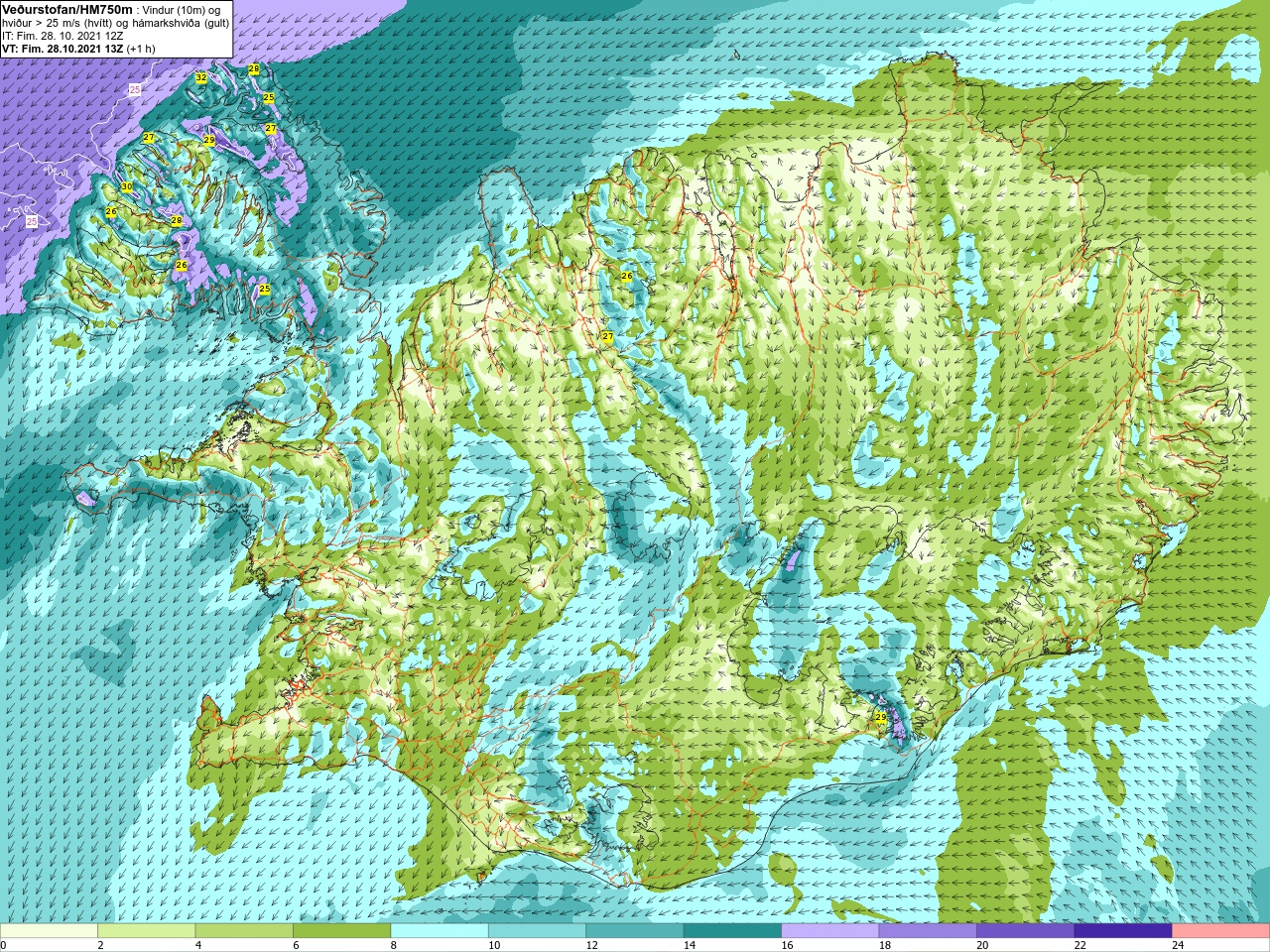Click the "VT: Fim. 28.10.2021 13Z" valid time
Image resolution: width=1270 pixels, height=952 pixels.
point(63,48)
